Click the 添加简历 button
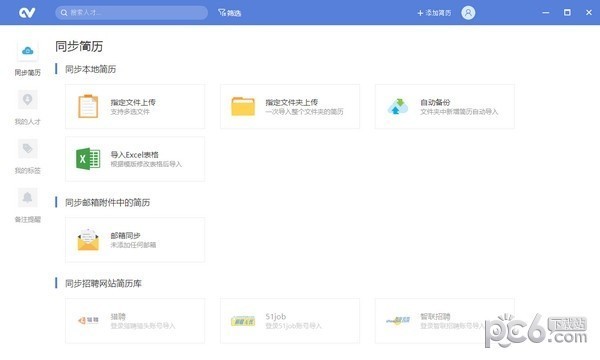Image resolution: width=600 pixels, height=360 pixels. pos(434,13)
